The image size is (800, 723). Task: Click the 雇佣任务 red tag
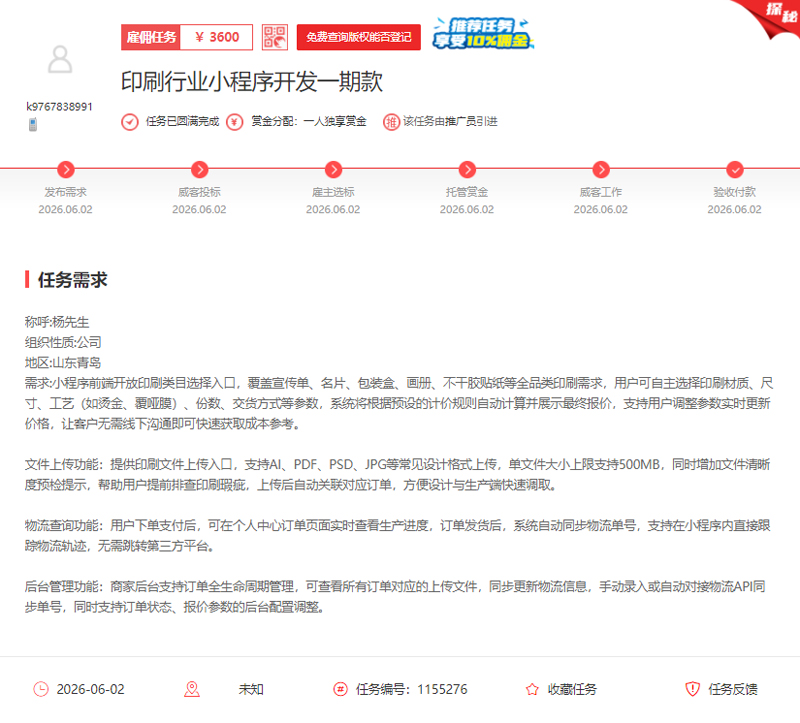[x=151, y=37]
